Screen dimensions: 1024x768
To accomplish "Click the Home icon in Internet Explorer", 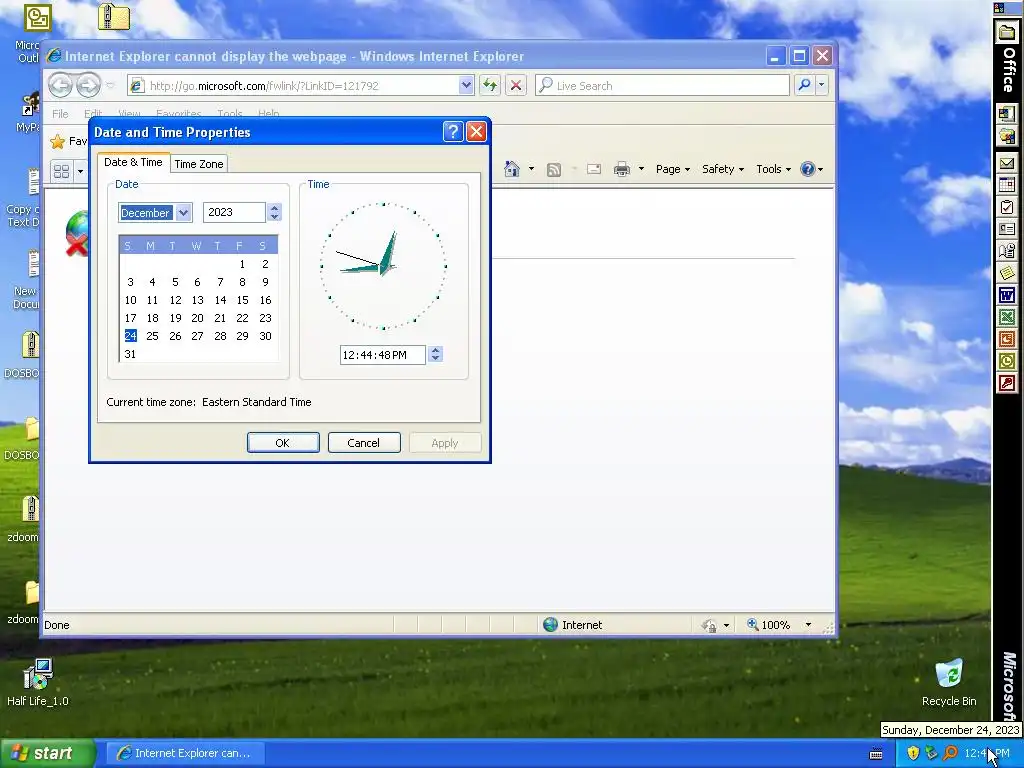I will click(x=512, y=169).
